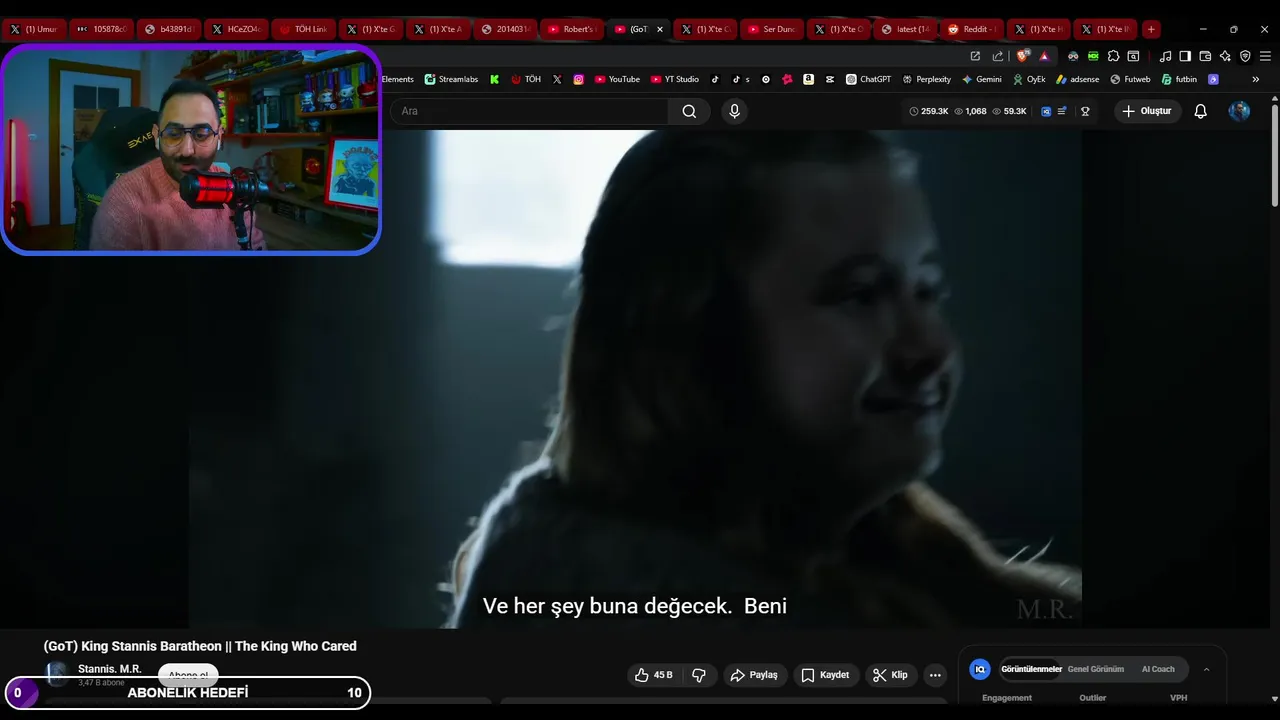Screen dimensions: 1280x720
Task: Switch to latest (14 tab
Action: click(905, 29)
